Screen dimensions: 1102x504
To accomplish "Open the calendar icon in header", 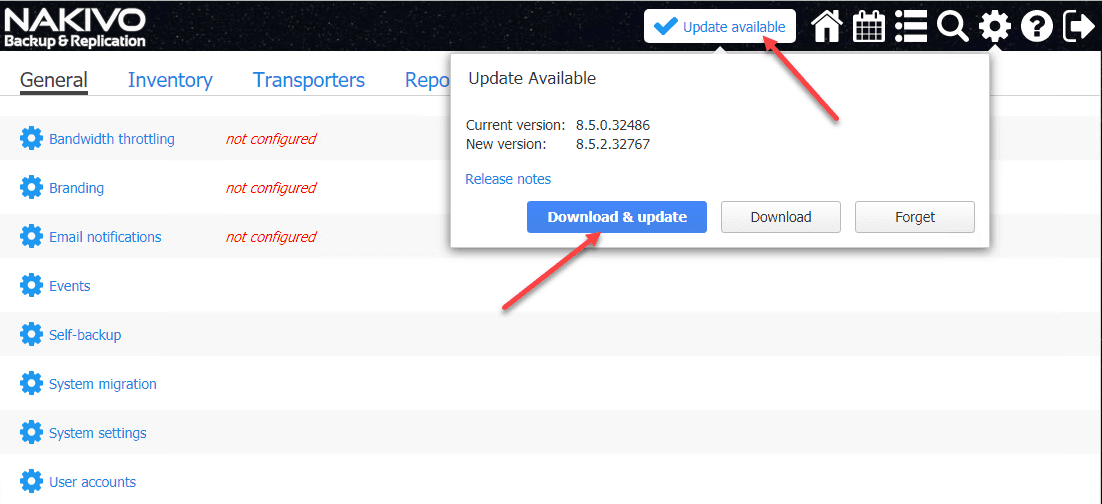I will point(869,27).
